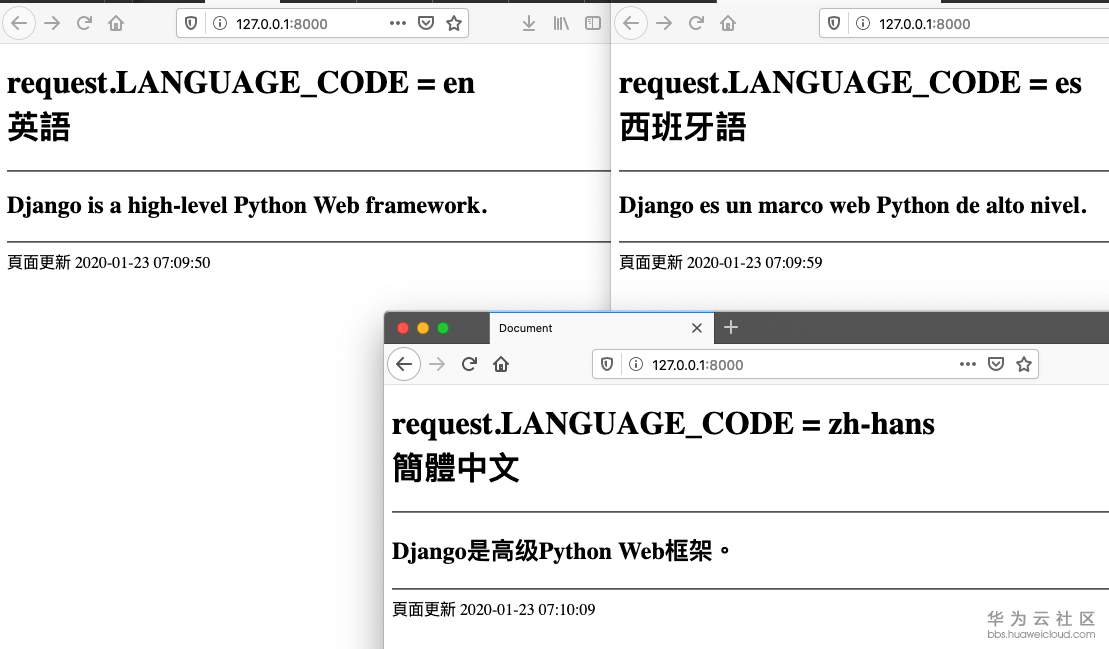Click timestamp '2020-01-23 07:09:59'

pos(755,262)
